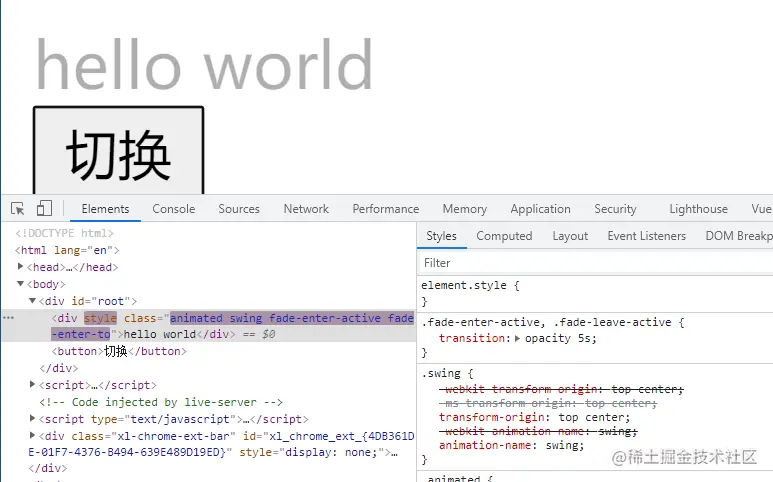Expand the xl-chrome-ext-bar div node
This screenshot has height=482, width=773.
[33, 435]
